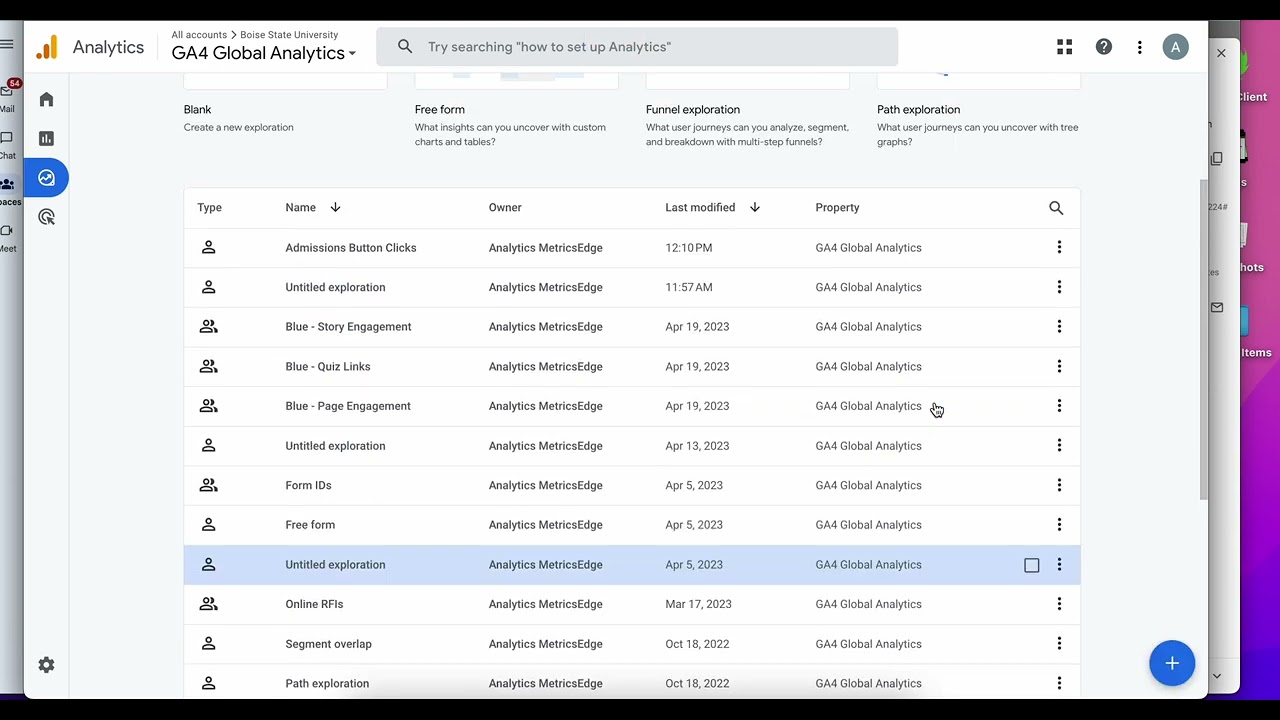Open the GA4 Global Analytics property dropdown

(x=264, y=53)
